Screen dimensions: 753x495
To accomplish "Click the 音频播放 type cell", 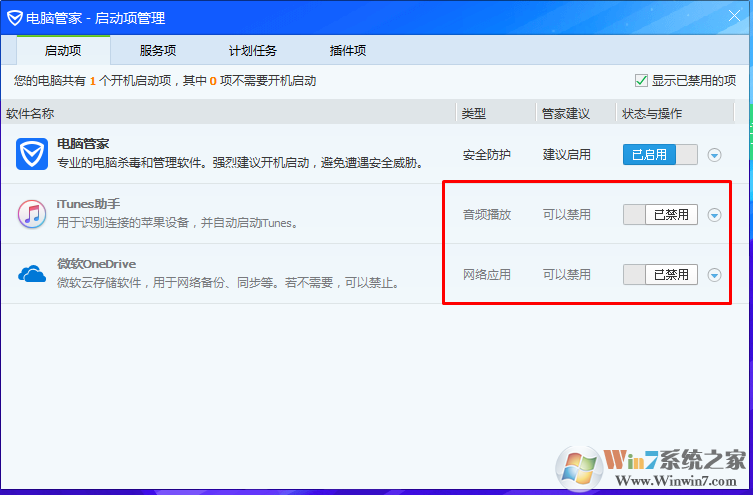I will pos(486,215).
